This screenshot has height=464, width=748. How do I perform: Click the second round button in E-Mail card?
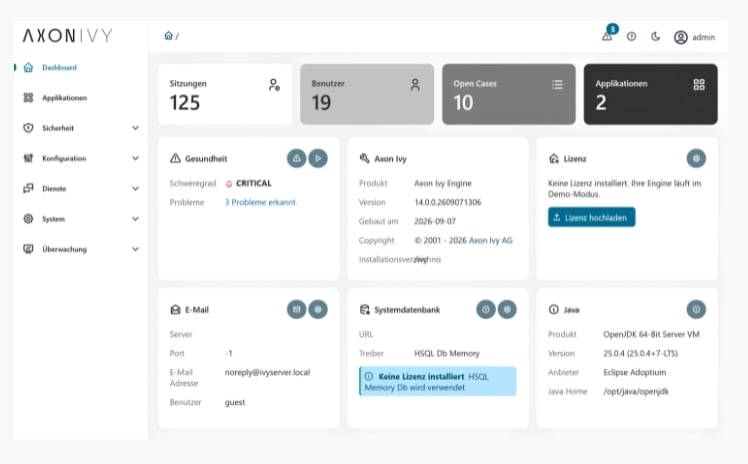318,309
